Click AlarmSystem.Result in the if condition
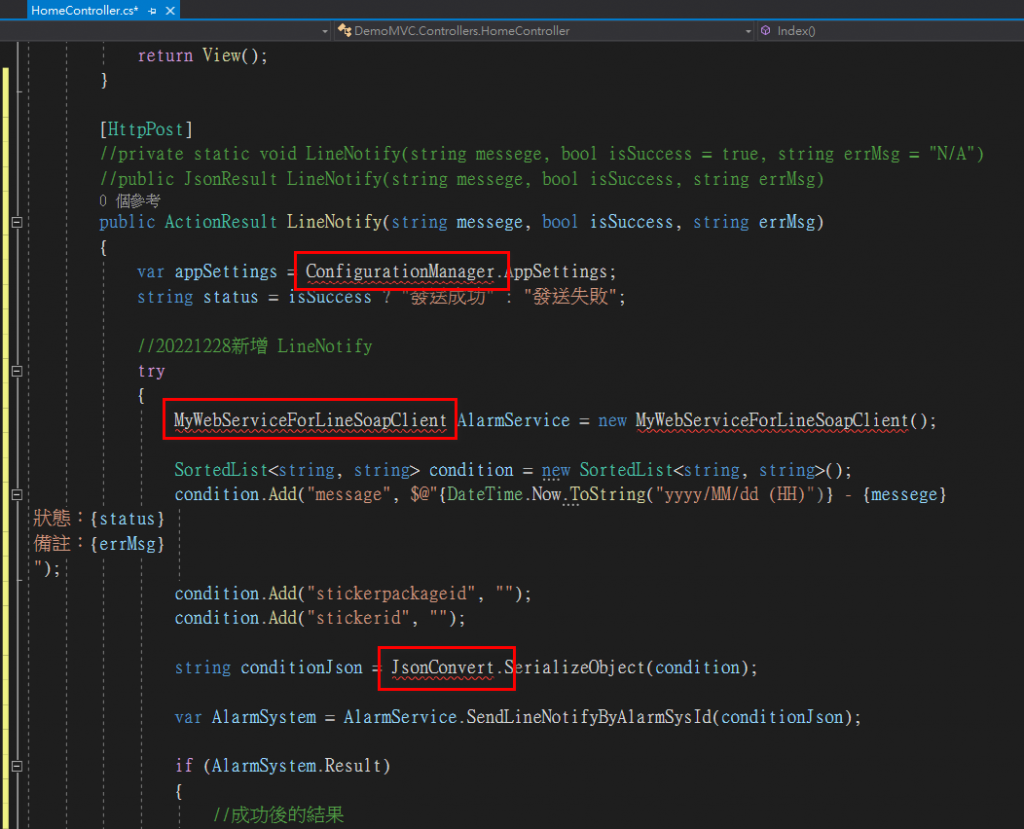This screenshot has width=1024, height=829. click(296, 766)
